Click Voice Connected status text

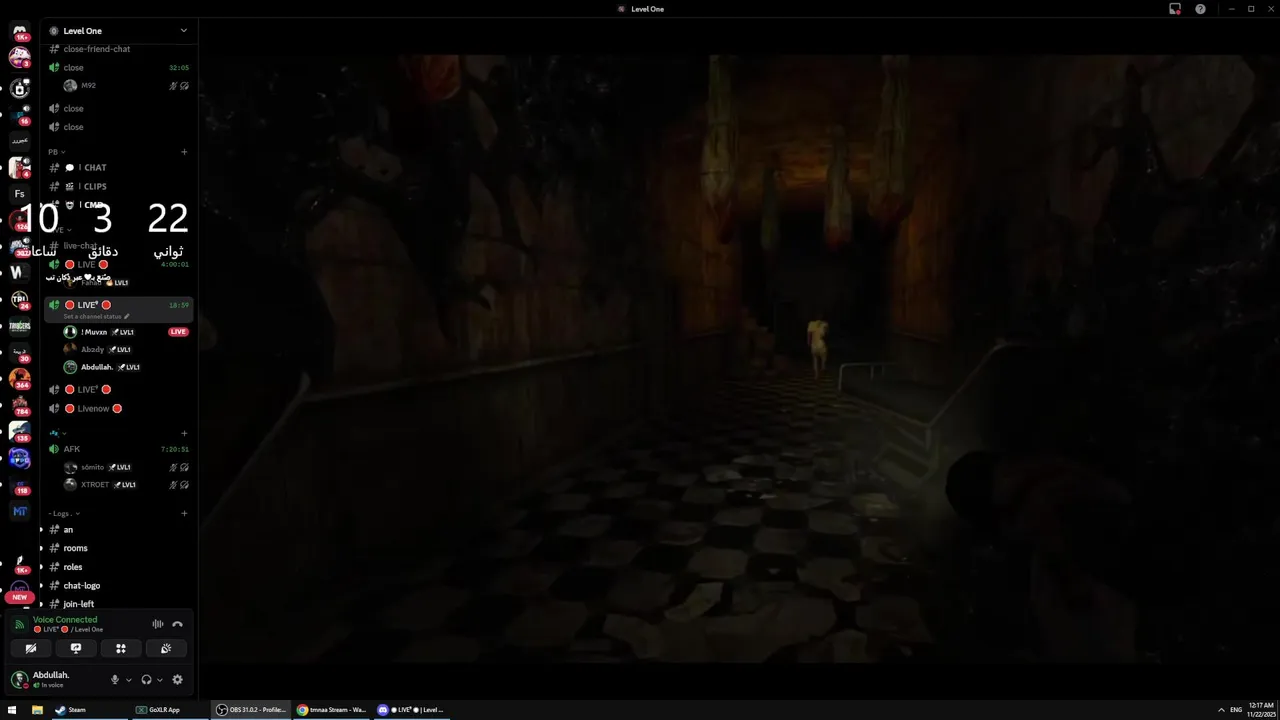pos(65,619)
